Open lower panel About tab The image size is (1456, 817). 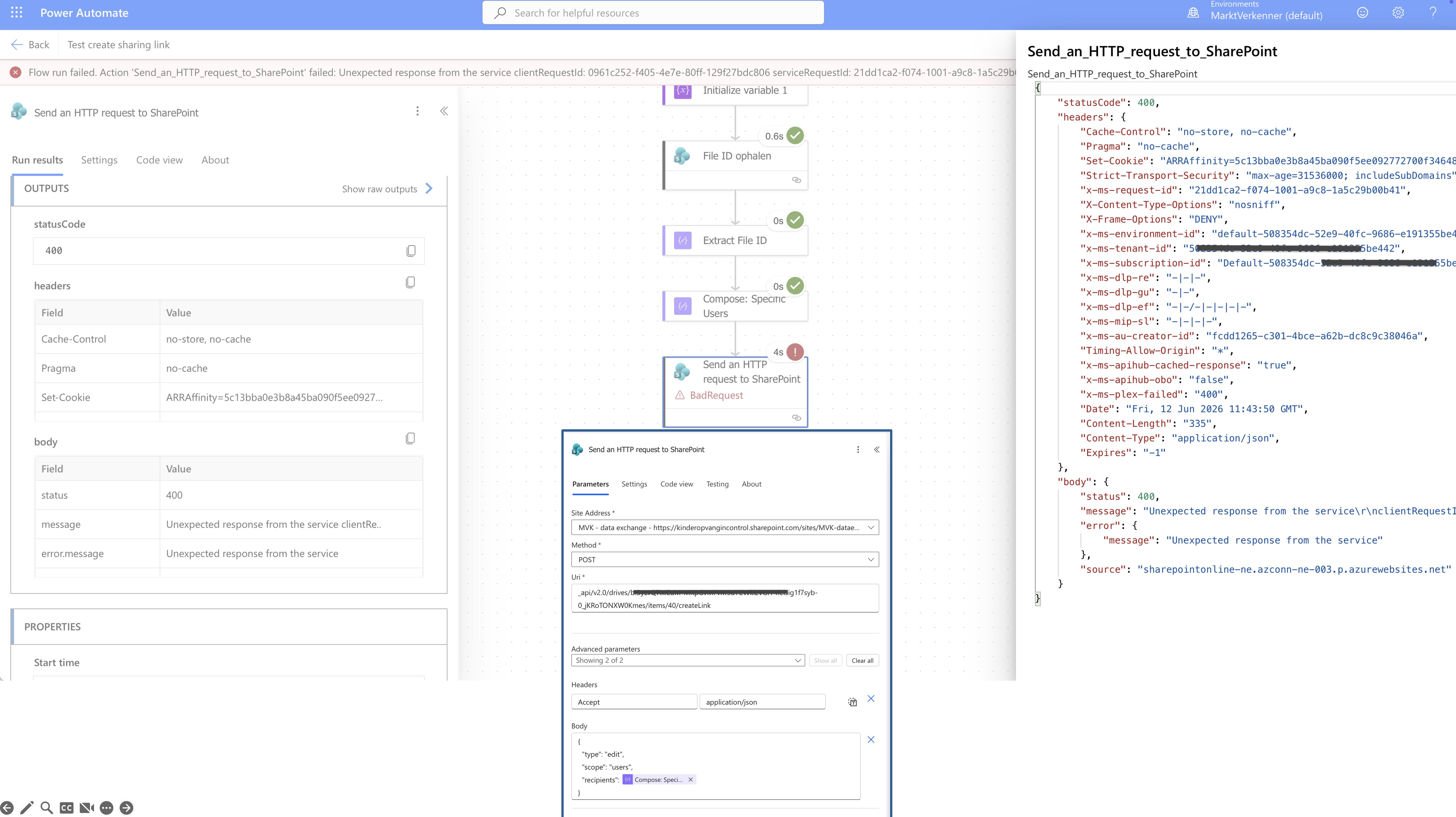[751, 484]
